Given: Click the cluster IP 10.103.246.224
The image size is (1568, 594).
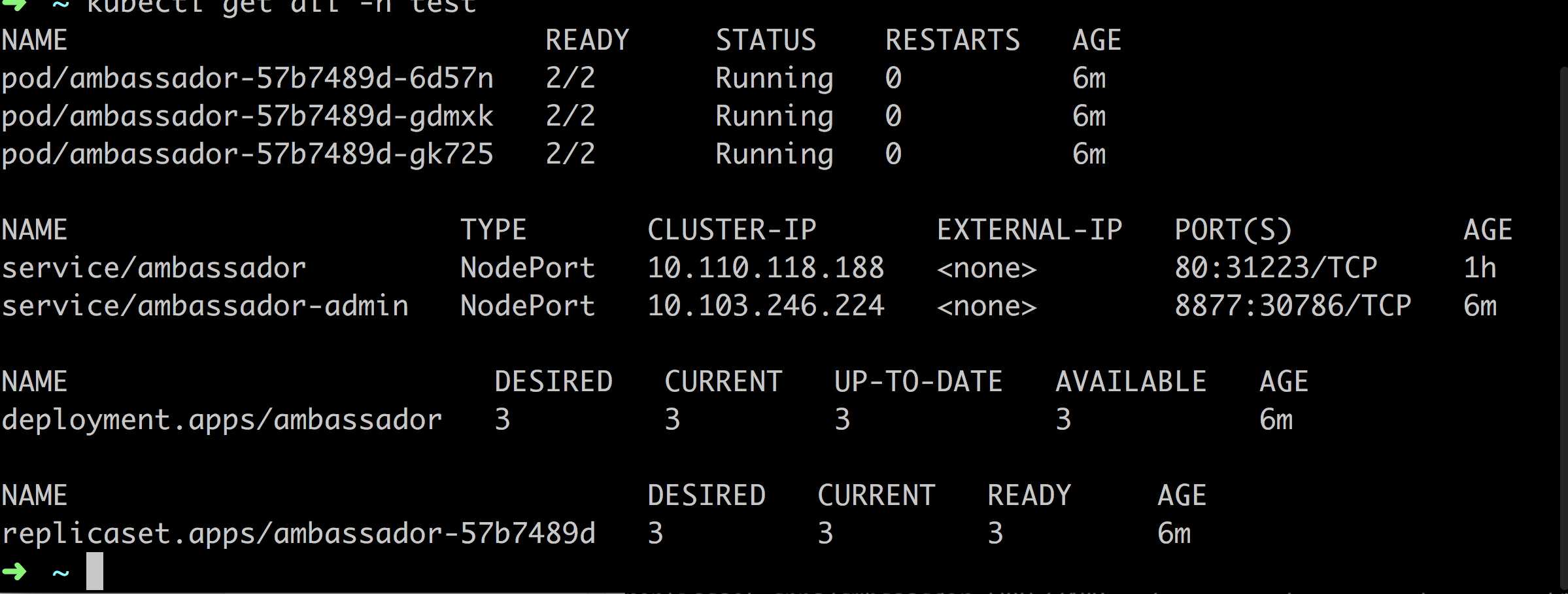Looking at the screenshot, I should pos(766,306).
